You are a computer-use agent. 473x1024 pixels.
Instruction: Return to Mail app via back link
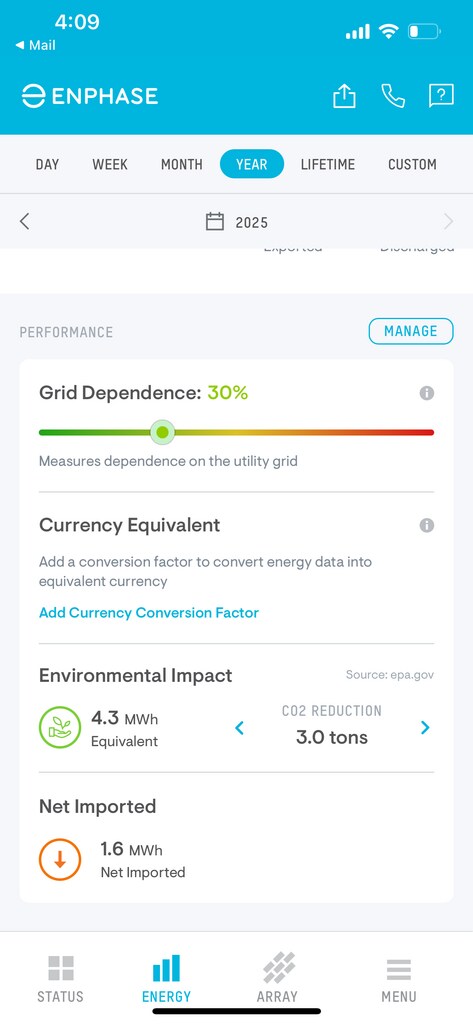(x=35, y=45)
